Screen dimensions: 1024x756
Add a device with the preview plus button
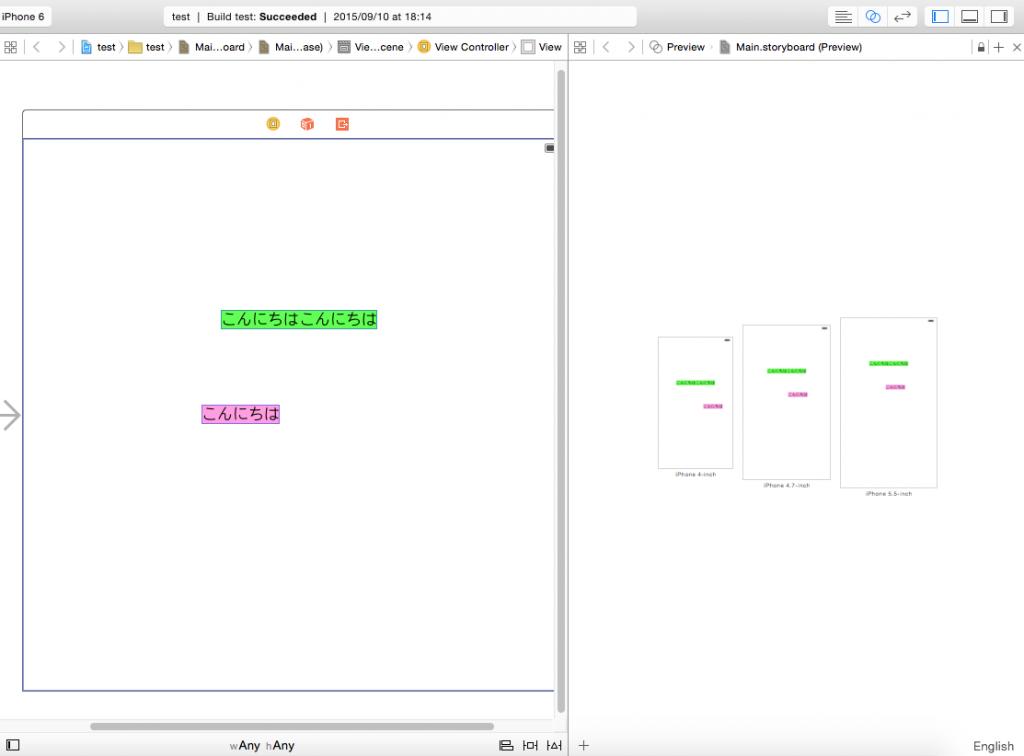point(584,745)
